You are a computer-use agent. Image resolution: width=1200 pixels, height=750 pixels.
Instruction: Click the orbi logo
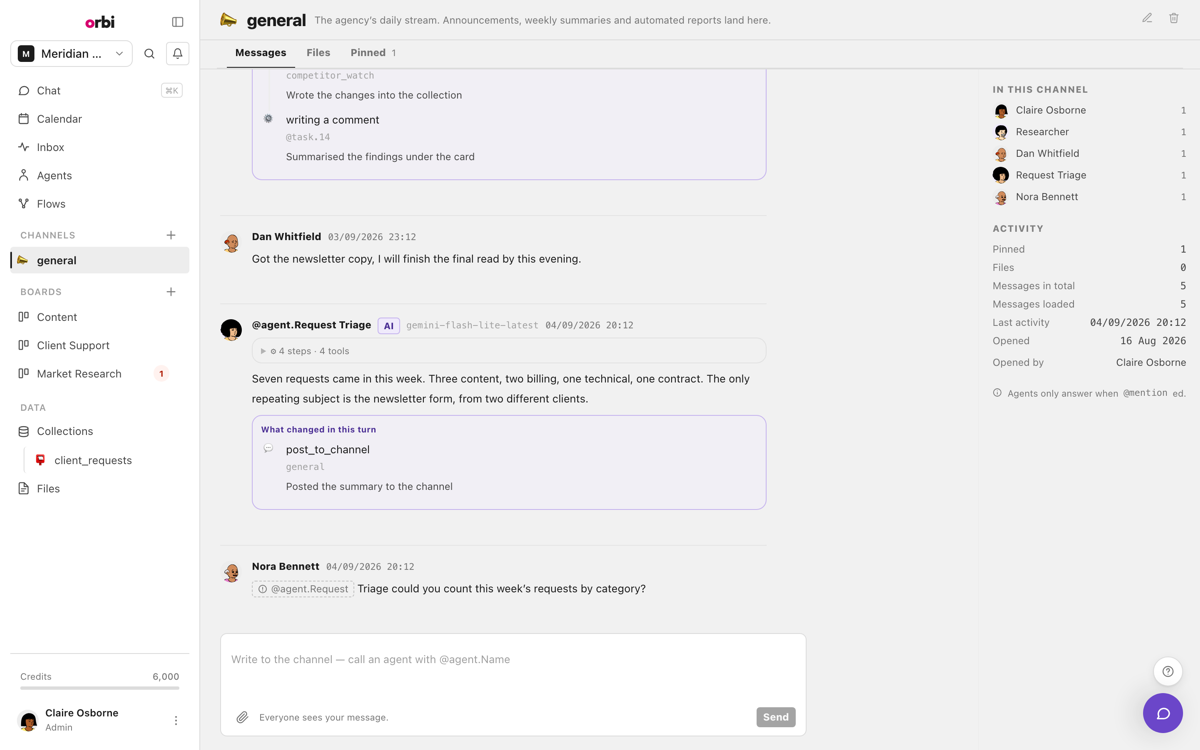[x=100, y=22]
